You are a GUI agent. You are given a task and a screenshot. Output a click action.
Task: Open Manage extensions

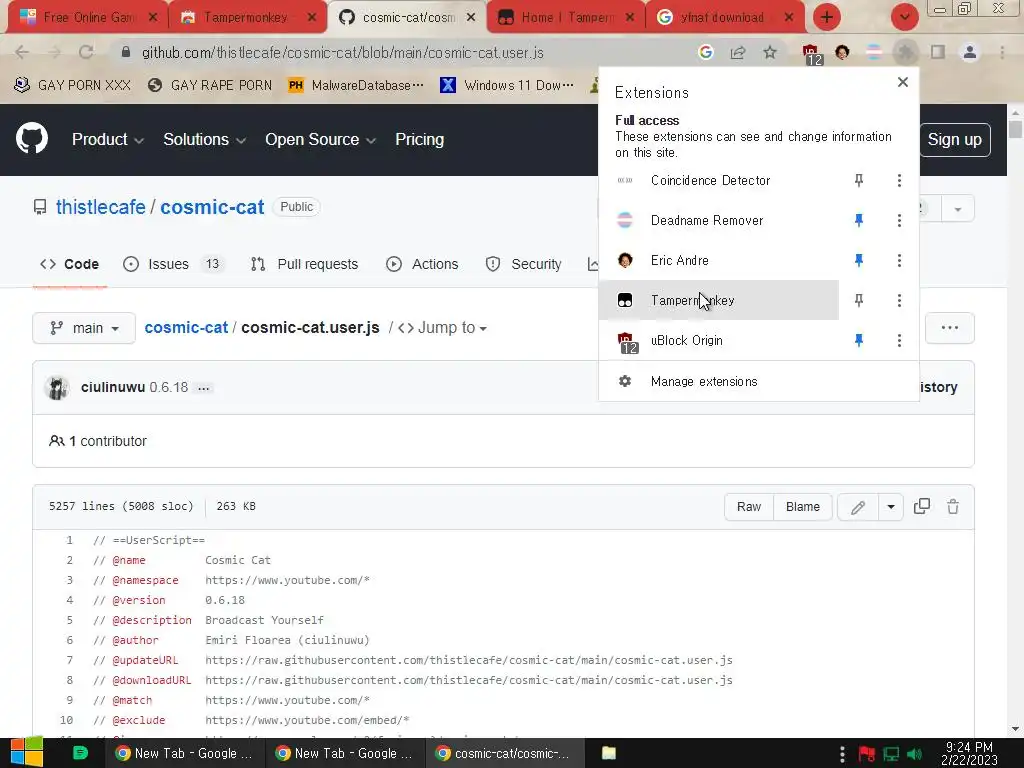[758, 381]
